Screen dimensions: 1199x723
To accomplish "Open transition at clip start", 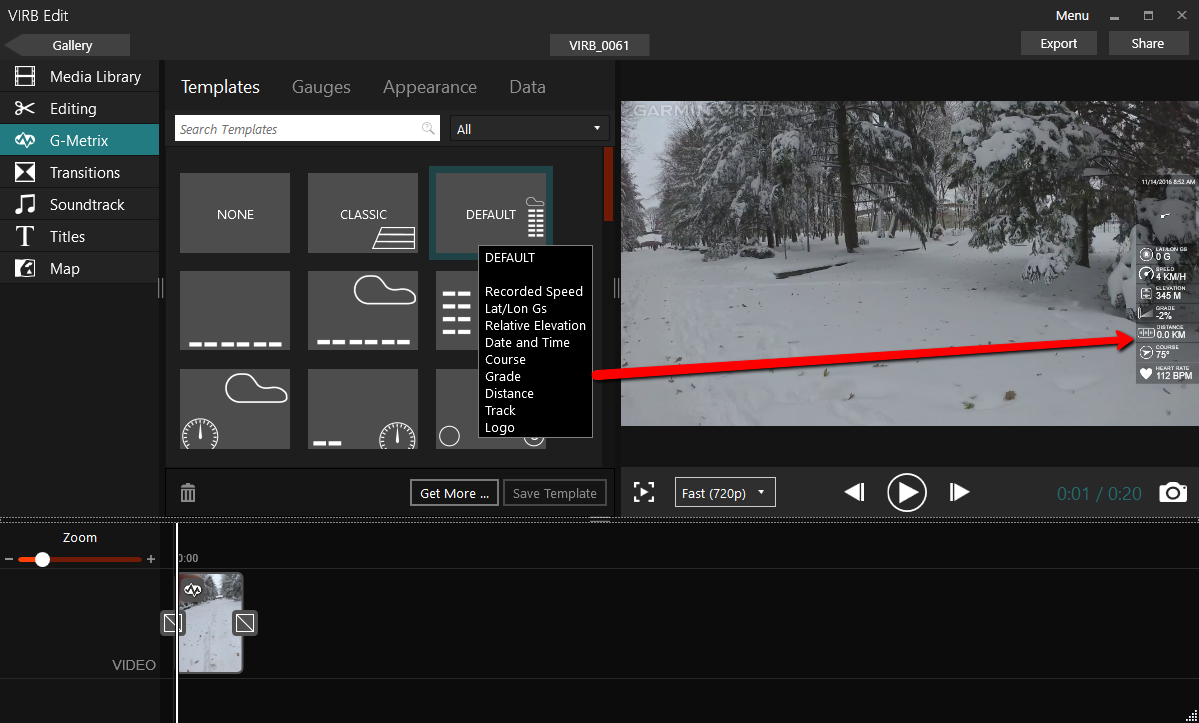I will coord(173,623).
